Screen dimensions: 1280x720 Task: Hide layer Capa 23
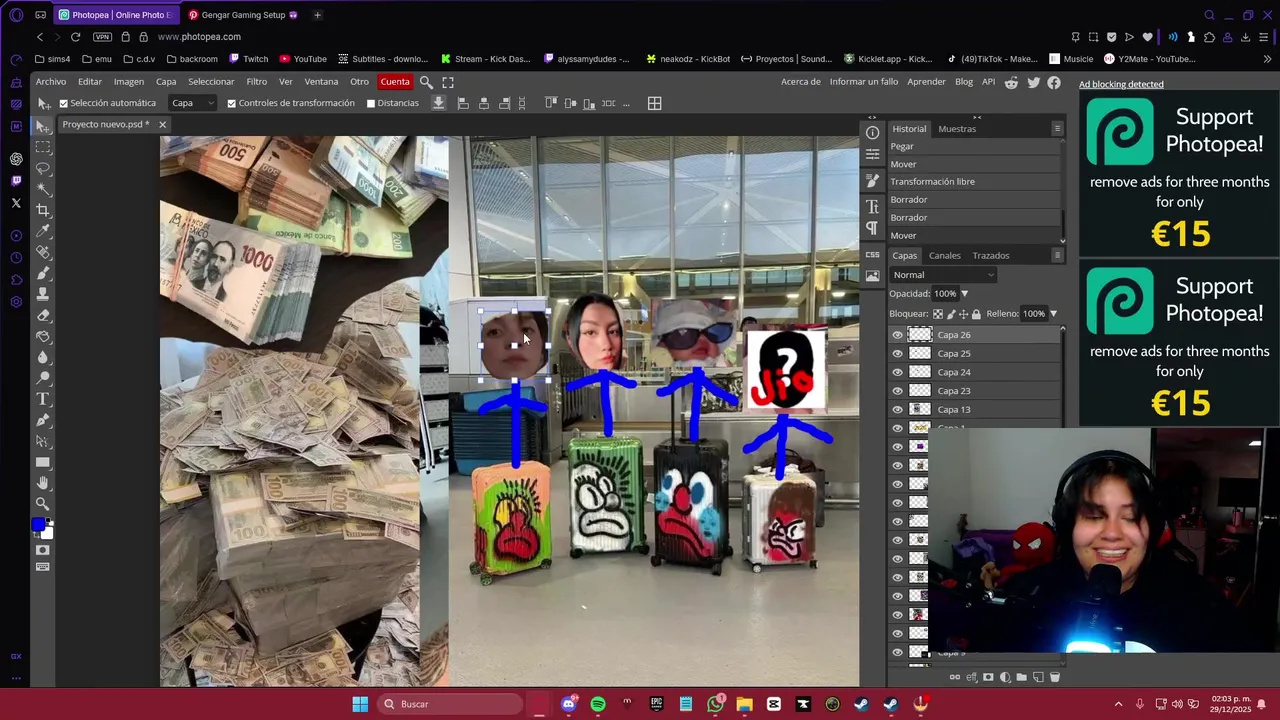[x=897, y=391]
